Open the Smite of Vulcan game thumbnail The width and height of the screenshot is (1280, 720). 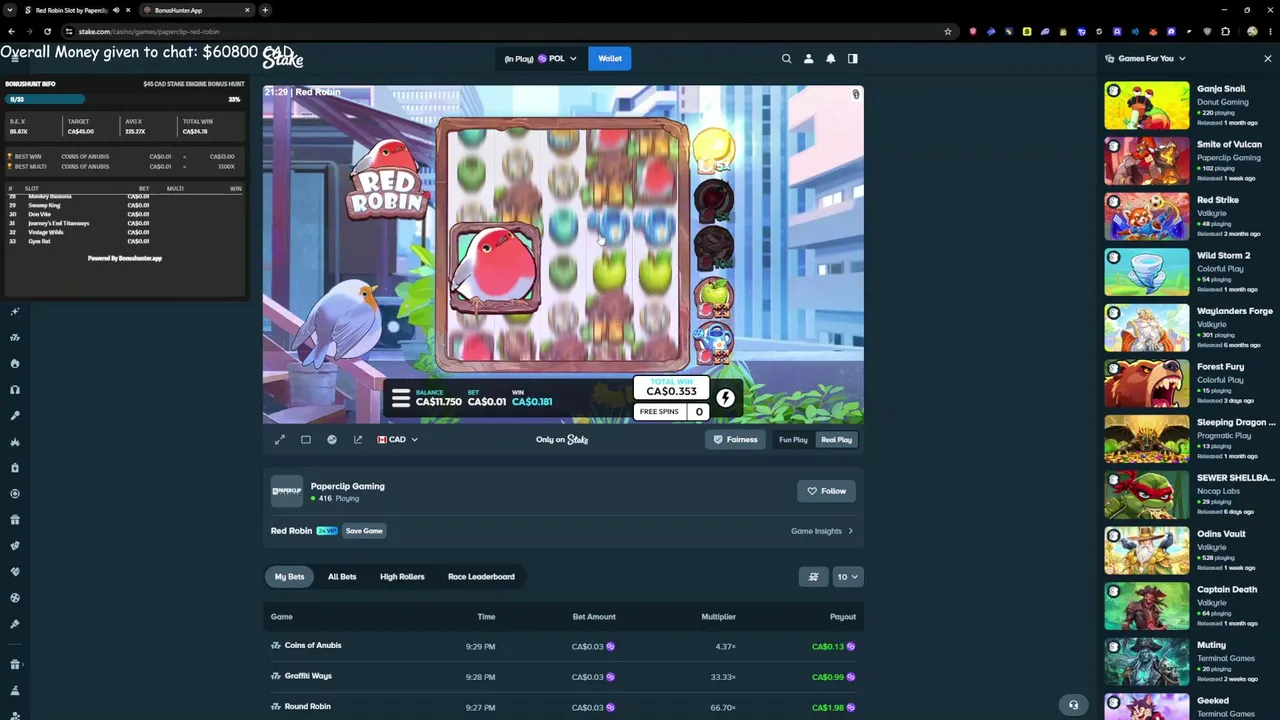coord(1147,161)
